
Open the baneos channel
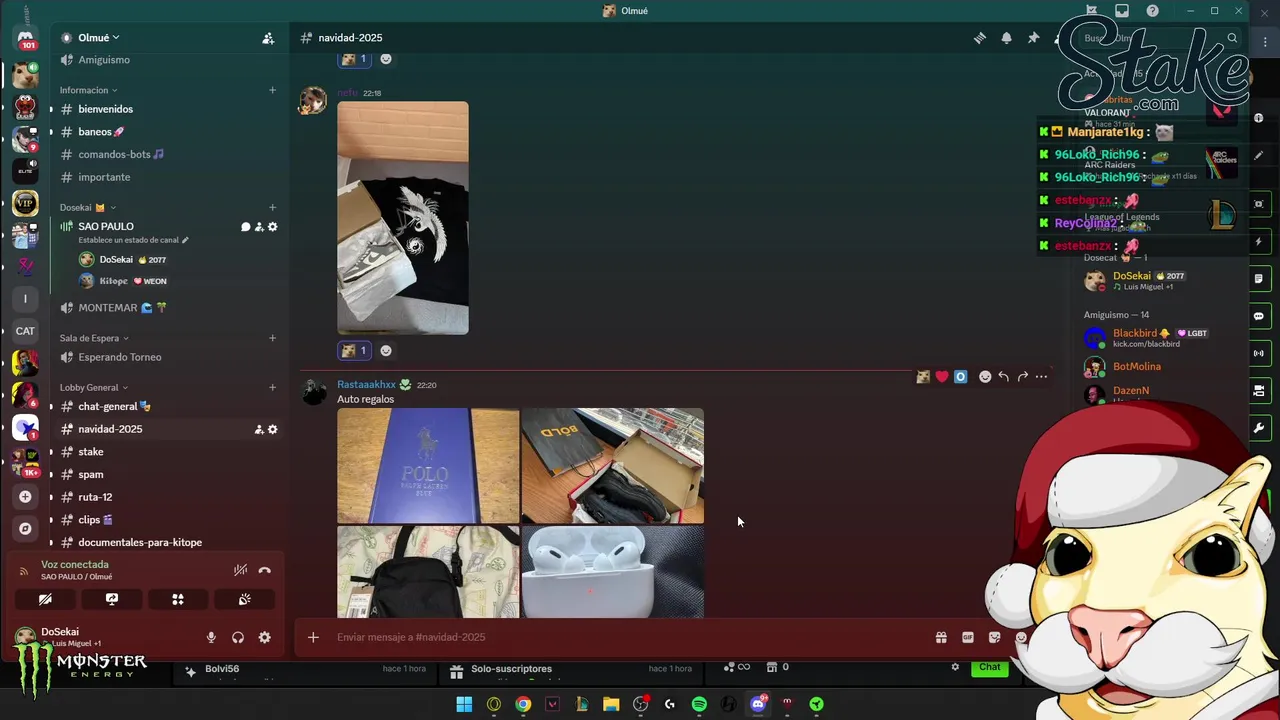tap(101, 132)
